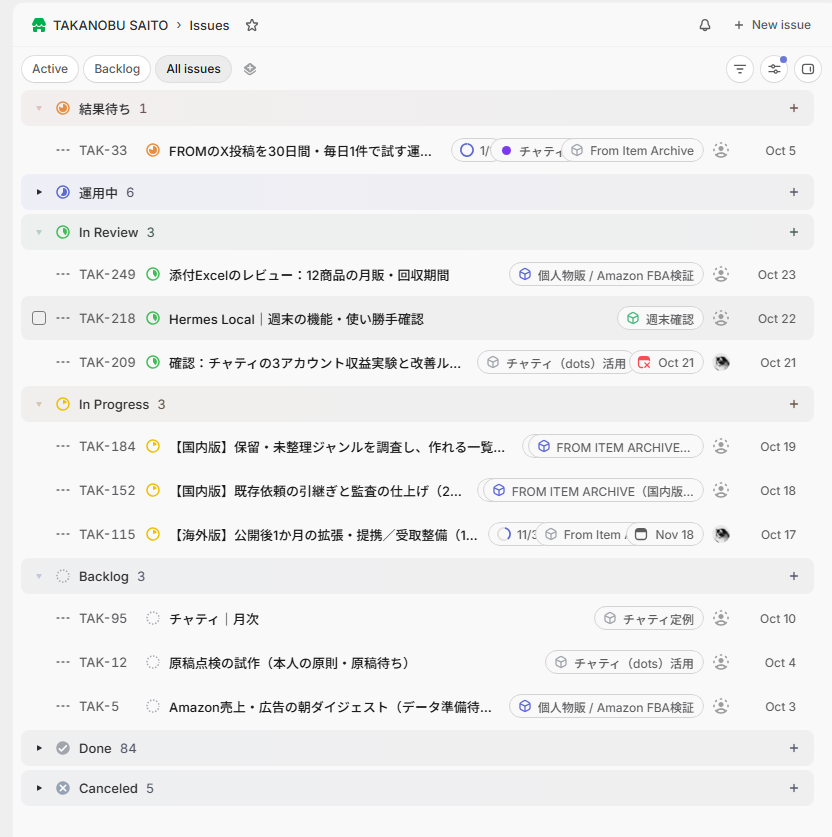
Task: Open TAKANOBU SAITO breadcrumb link
Action: (110, 25)
